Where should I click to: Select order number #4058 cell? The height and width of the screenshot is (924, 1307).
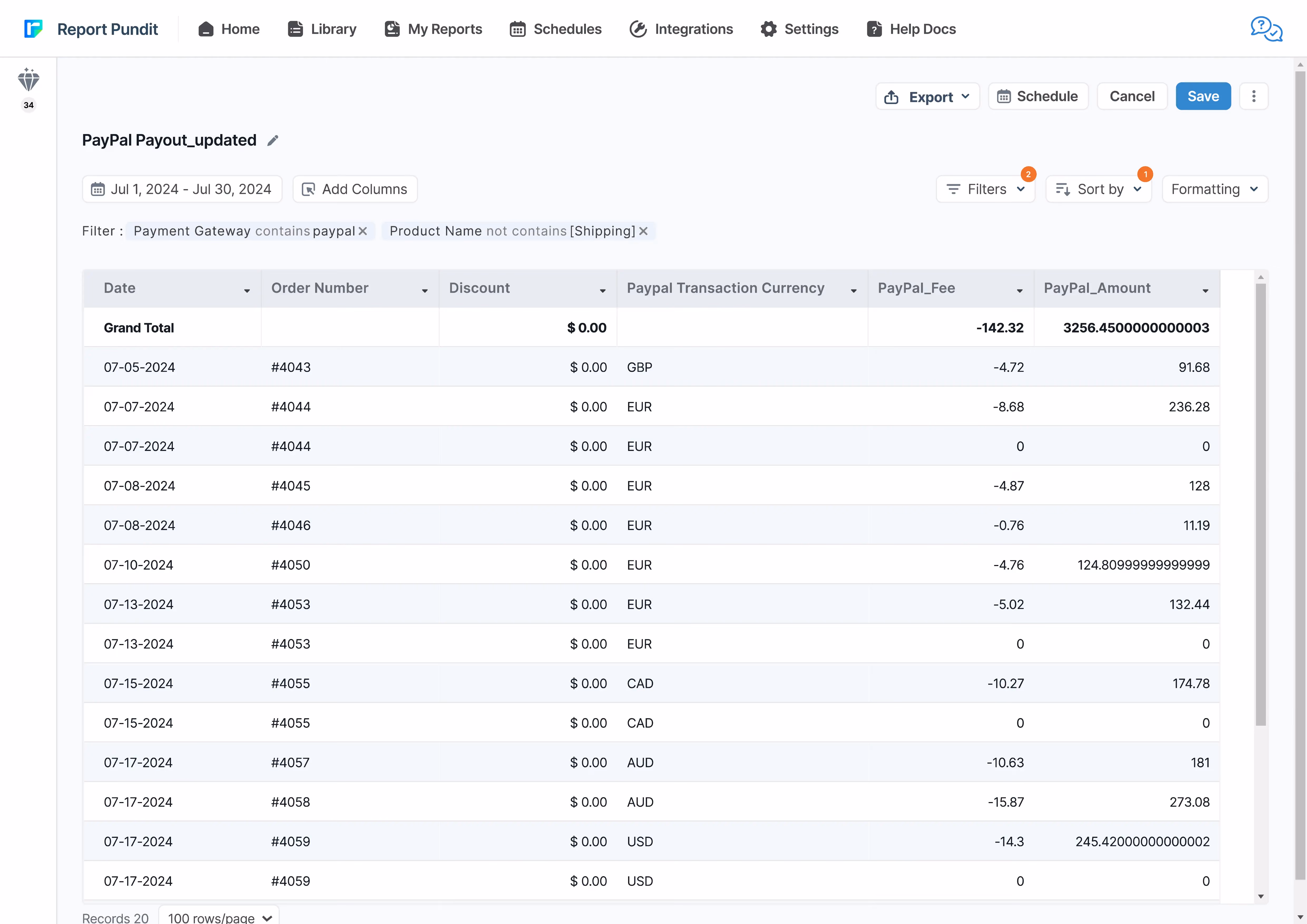coord(350,802)
